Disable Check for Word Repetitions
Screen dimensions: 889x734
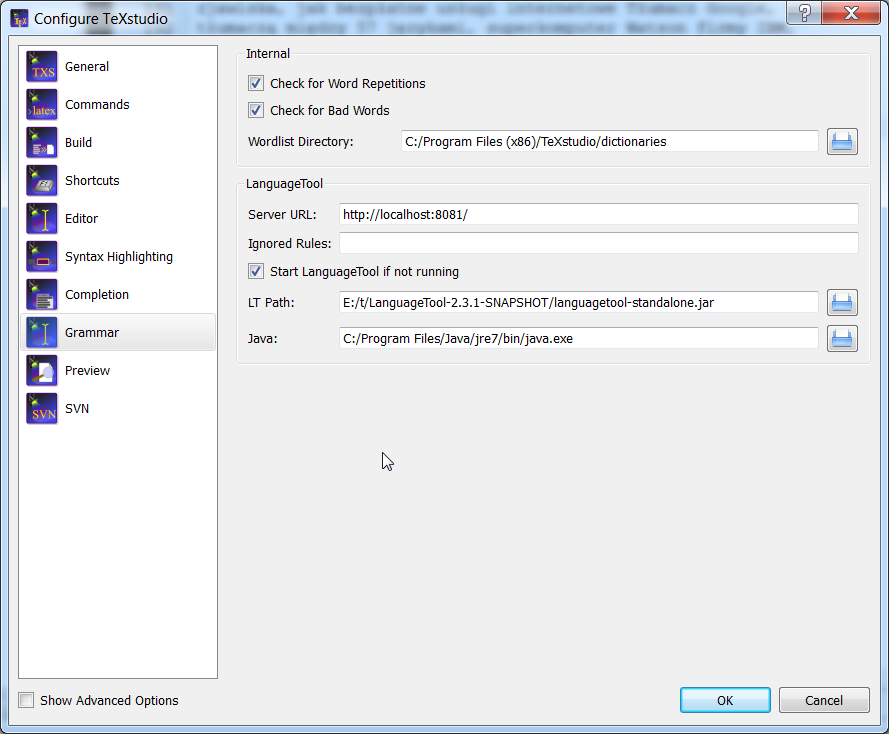pos(255,83)
